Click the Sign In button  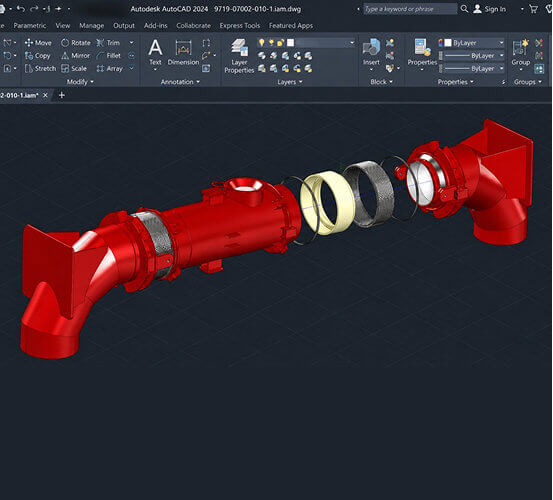490,9
